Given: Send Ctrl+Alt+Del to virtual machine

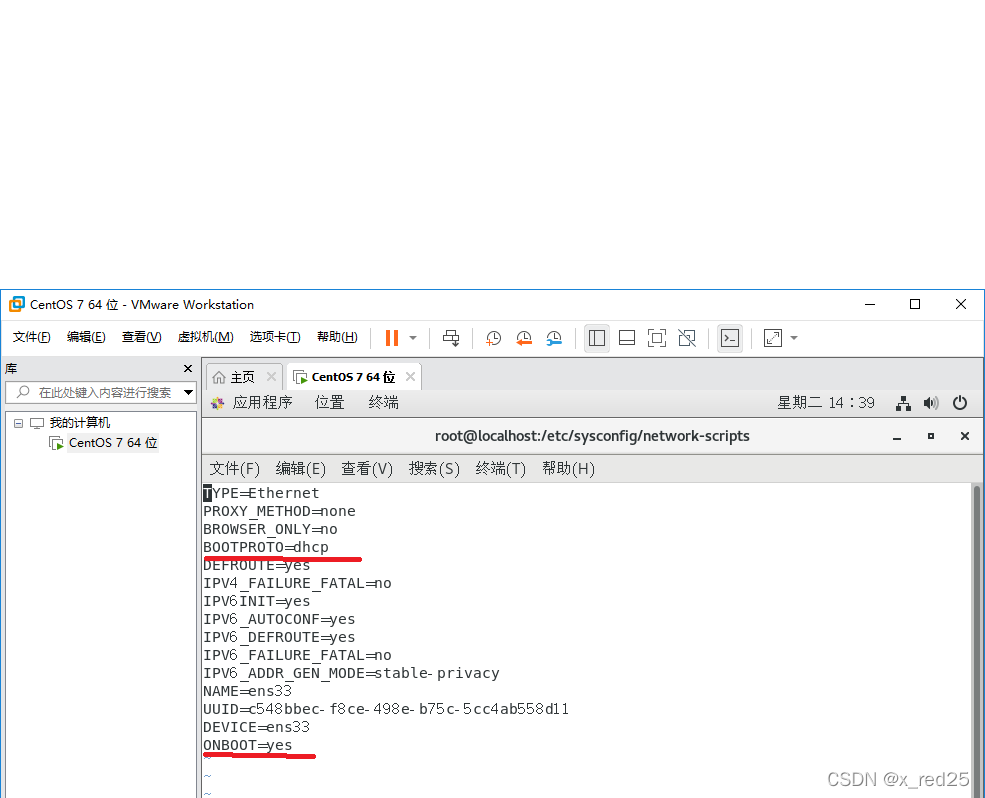Looking at the screenshot, I should (x=451, y=338).
